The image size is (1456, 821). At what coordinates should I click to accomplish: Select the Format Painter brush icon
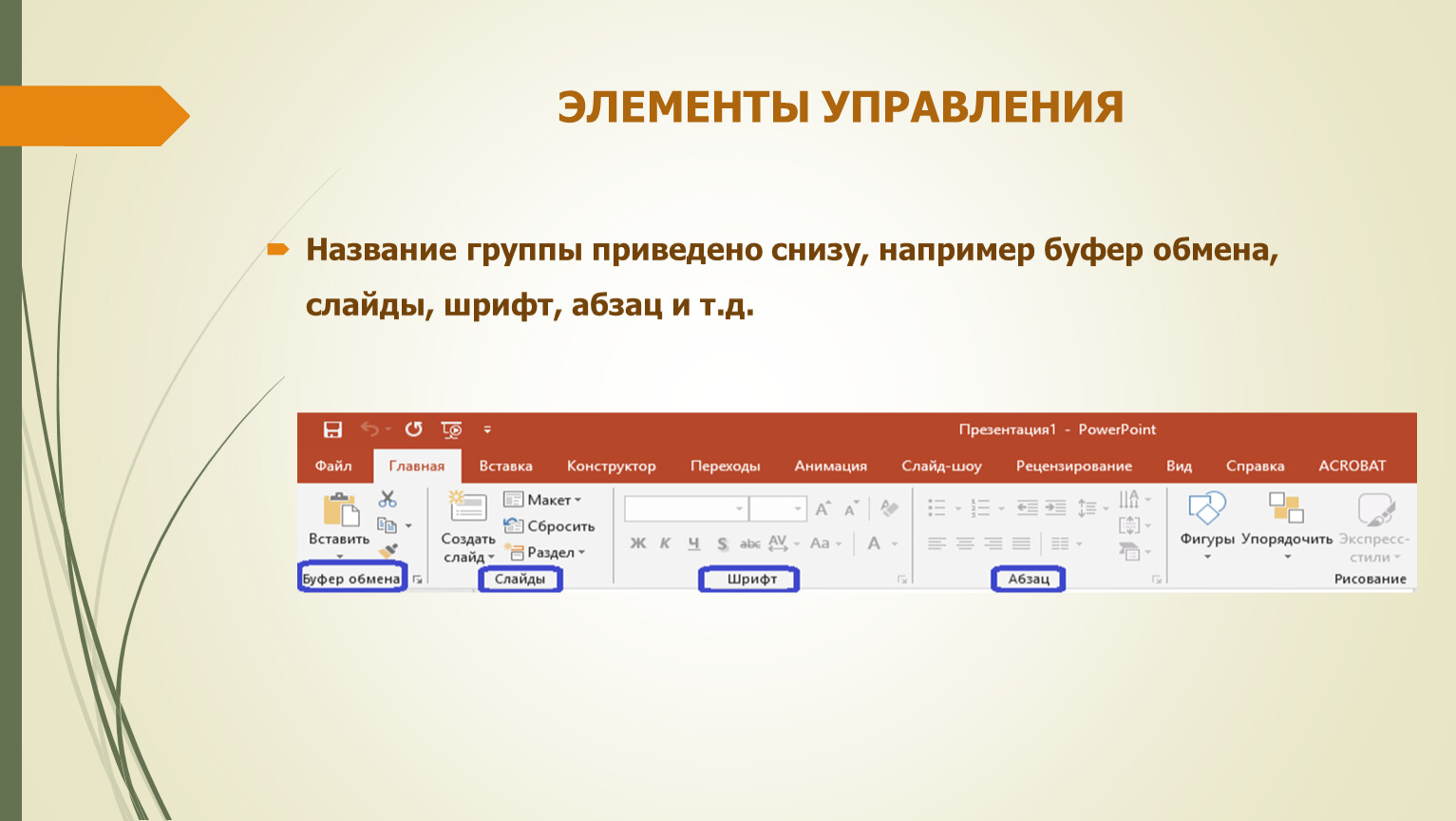tap(388, 550)
